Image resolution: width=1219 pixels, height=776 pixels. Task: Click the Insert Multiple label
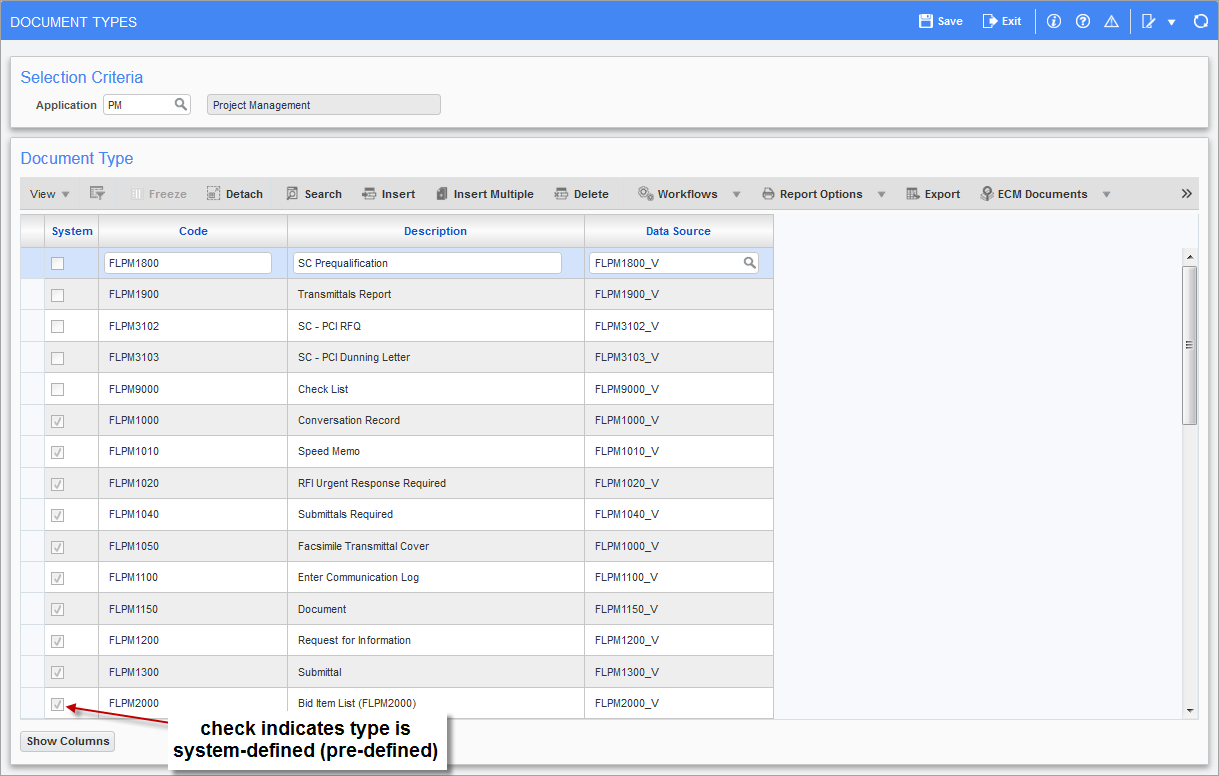coord(493,194)
